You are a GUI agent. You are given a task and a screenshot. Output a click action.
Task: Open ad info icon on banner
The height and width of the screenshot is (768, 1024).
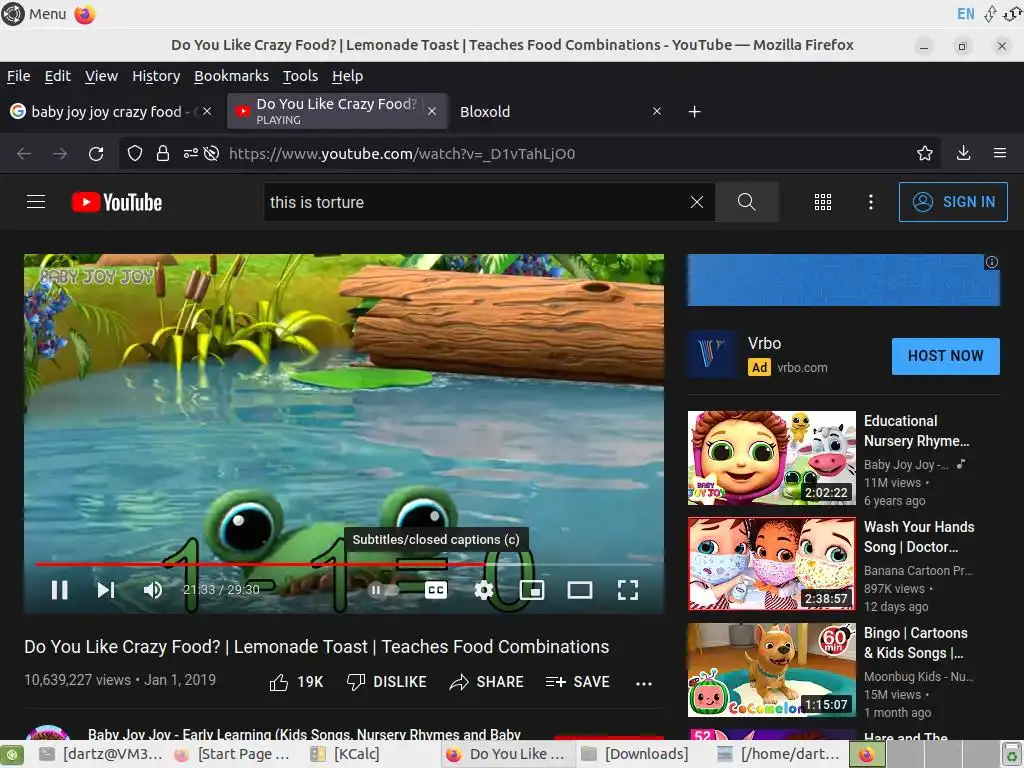(991, 262)
